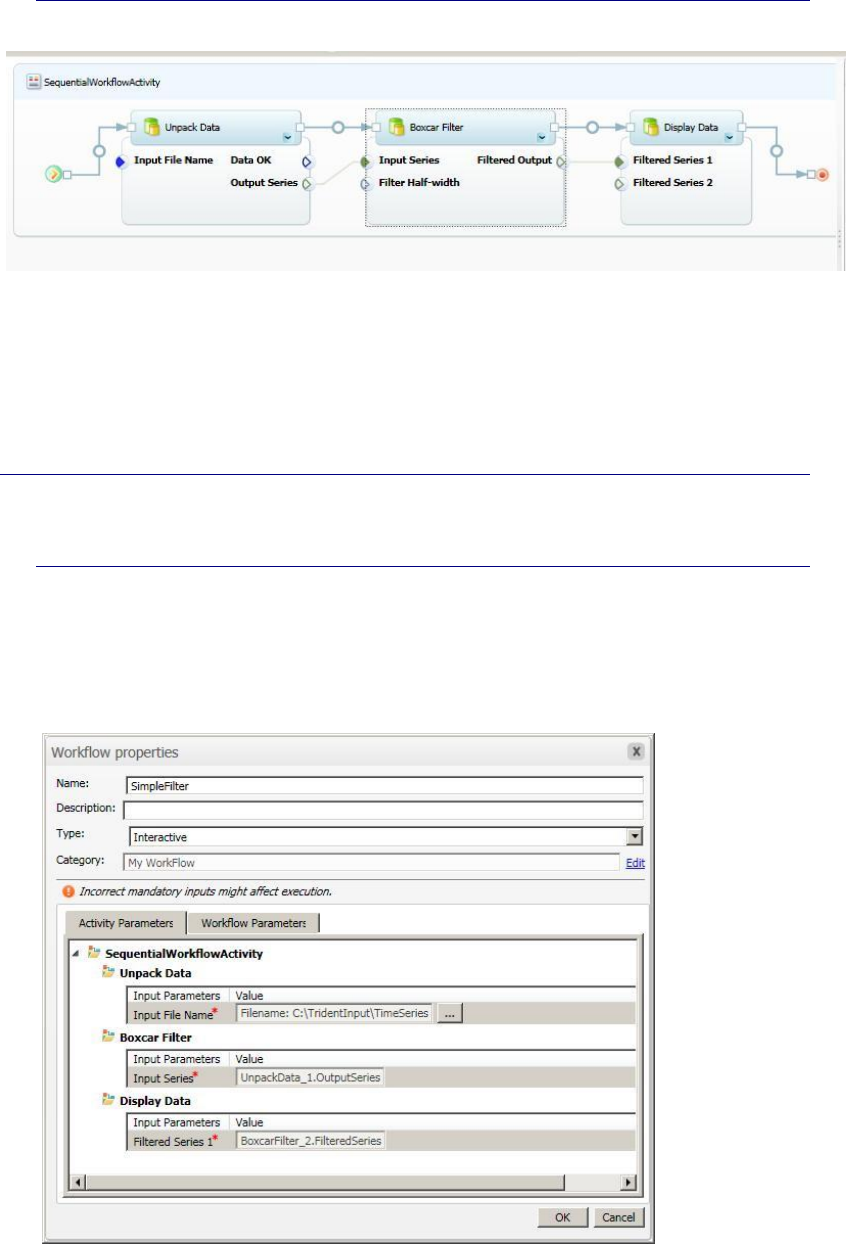Select the Data OK output port
This screenshot has height=1244, width=846.
pyautogui.click(x=307, y=160)
